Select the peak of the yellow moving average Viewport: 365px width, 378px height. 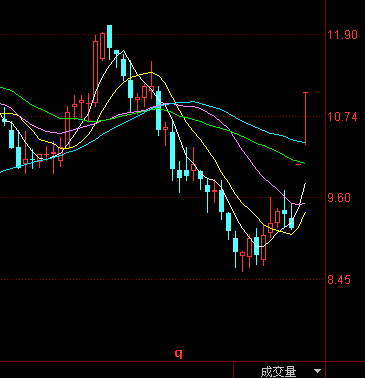point(151,72)
